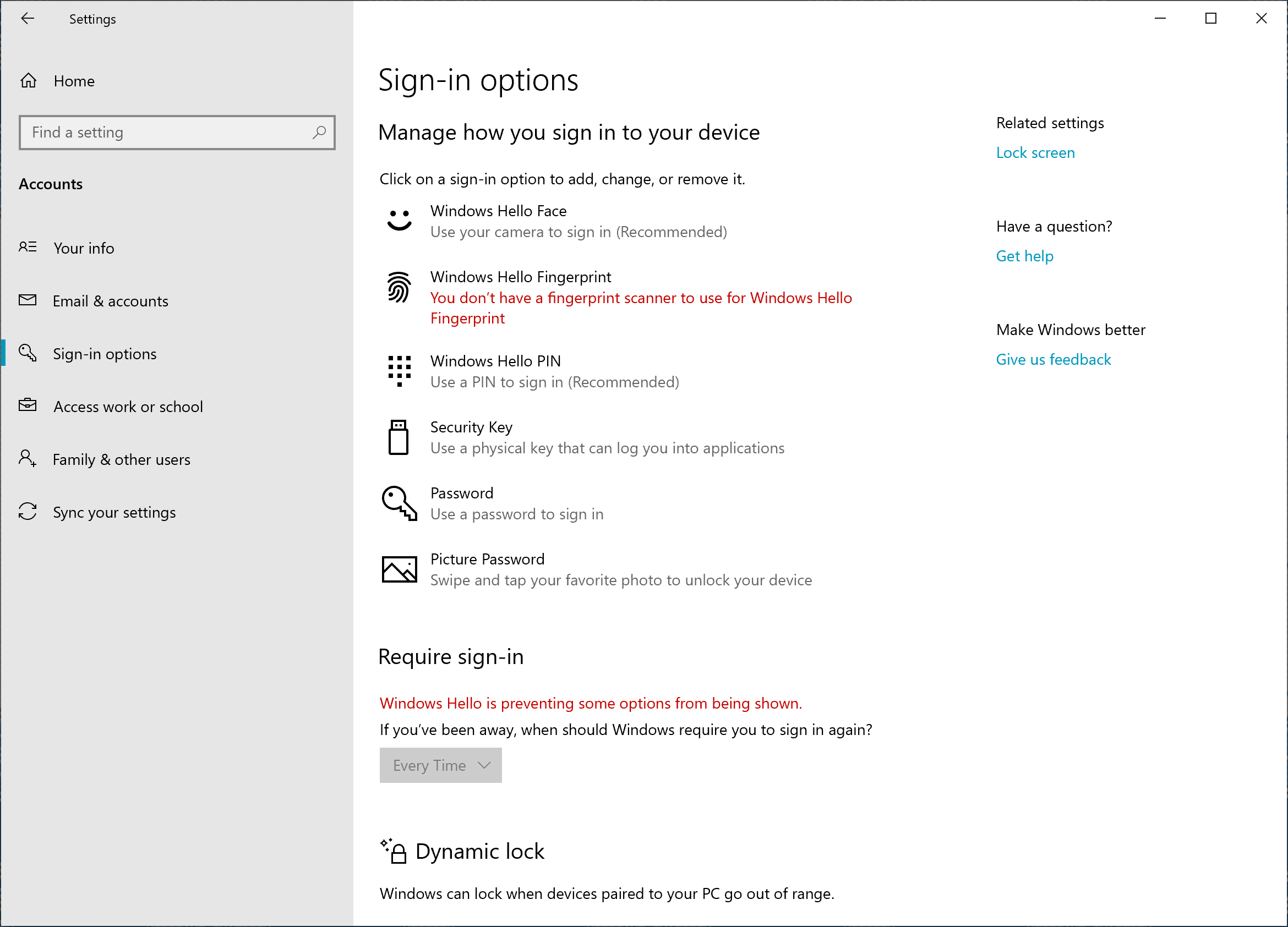Click the Give us feedback link
The width and height of the screenshot is (1288, 927).
click(1053, 359)
